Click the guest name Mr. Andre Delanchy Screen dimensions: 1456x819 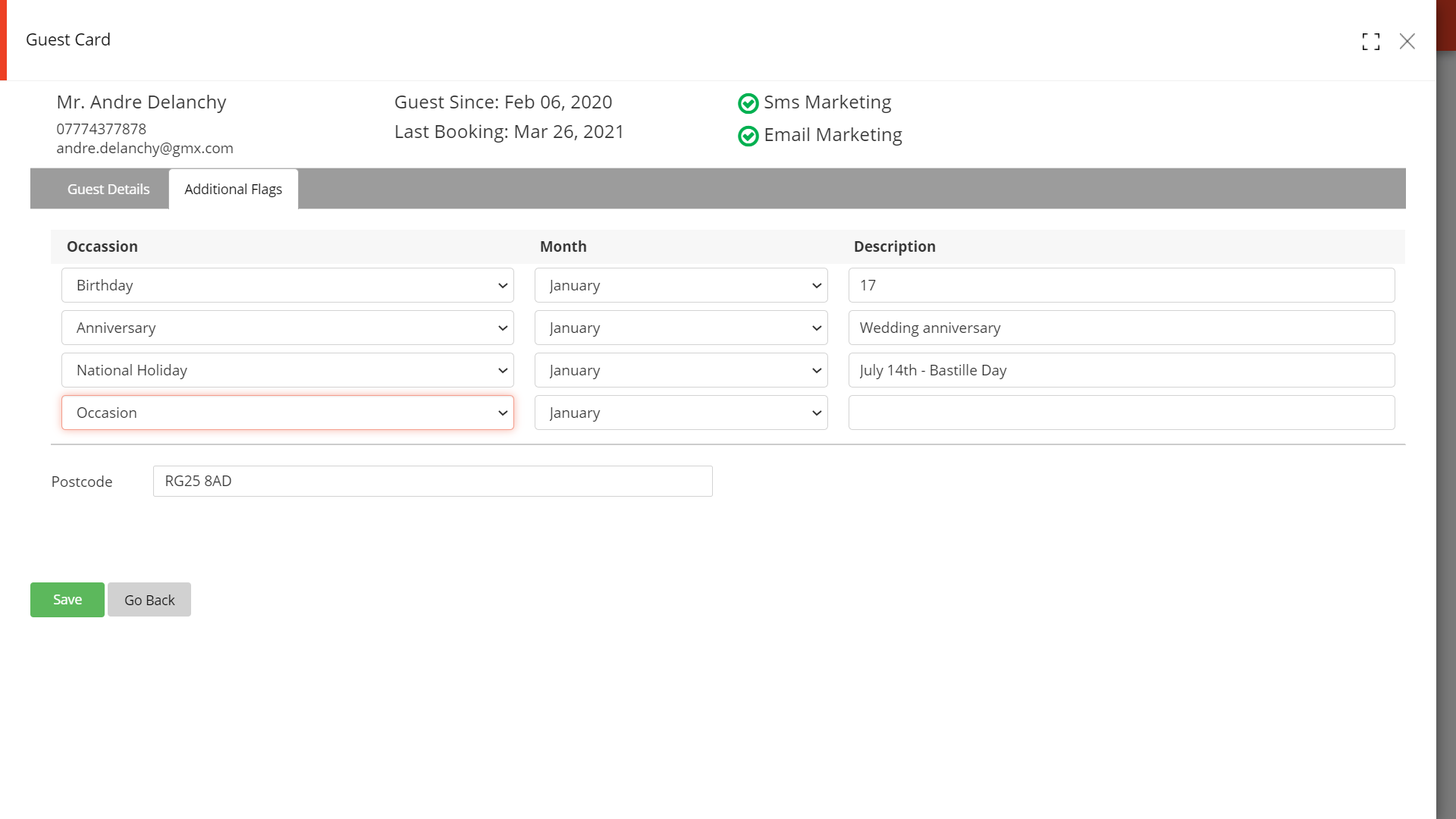pos(141,102)
